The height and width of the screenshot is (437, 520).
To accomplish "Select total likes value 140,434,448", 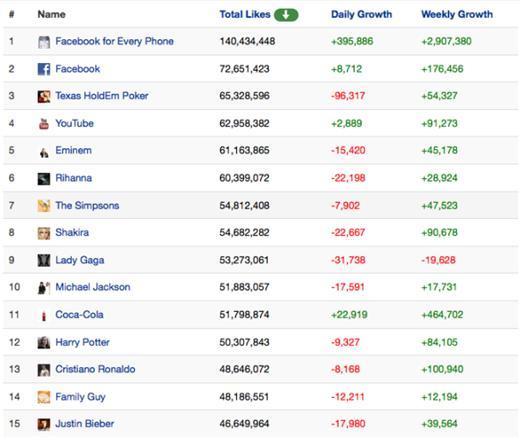I will click(247, 41).
